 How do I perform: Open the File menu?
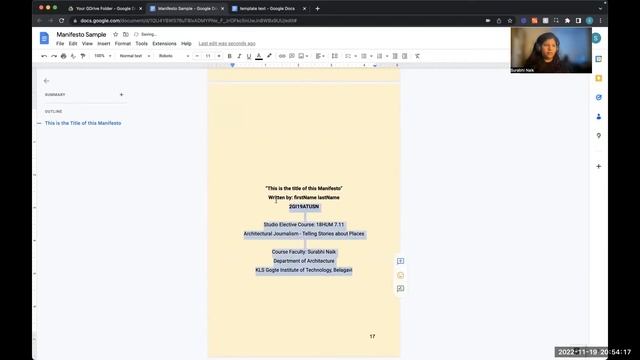coord(60,44)
